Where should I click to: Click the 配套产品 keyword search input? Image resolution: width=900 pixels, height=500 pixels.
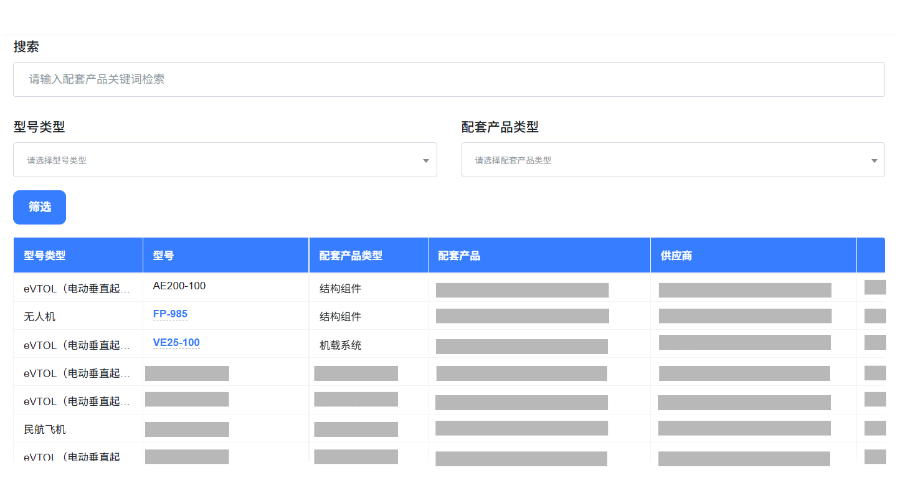448,80
